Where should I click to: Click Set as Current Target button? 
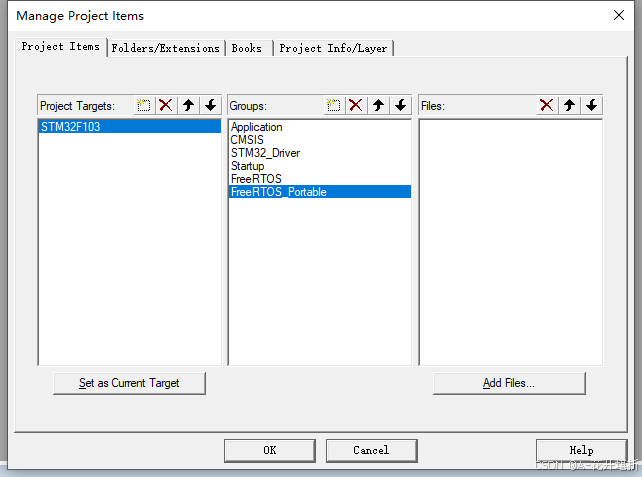tap(129, 383)
